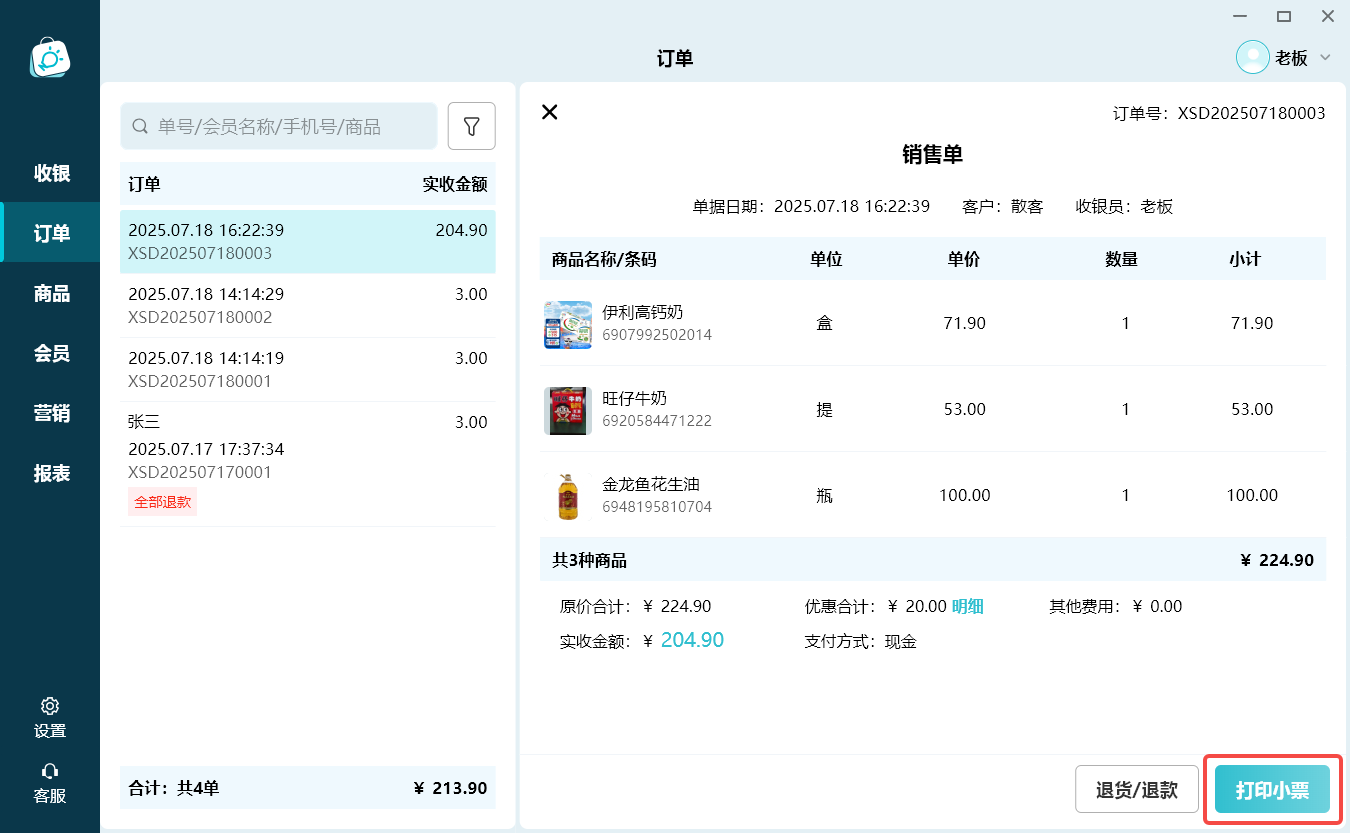Screen dimensions: 1350x833
Task: Click the 全部退款 tag on 张三's order
Action: pyautogui.click(x=162, y=502)
